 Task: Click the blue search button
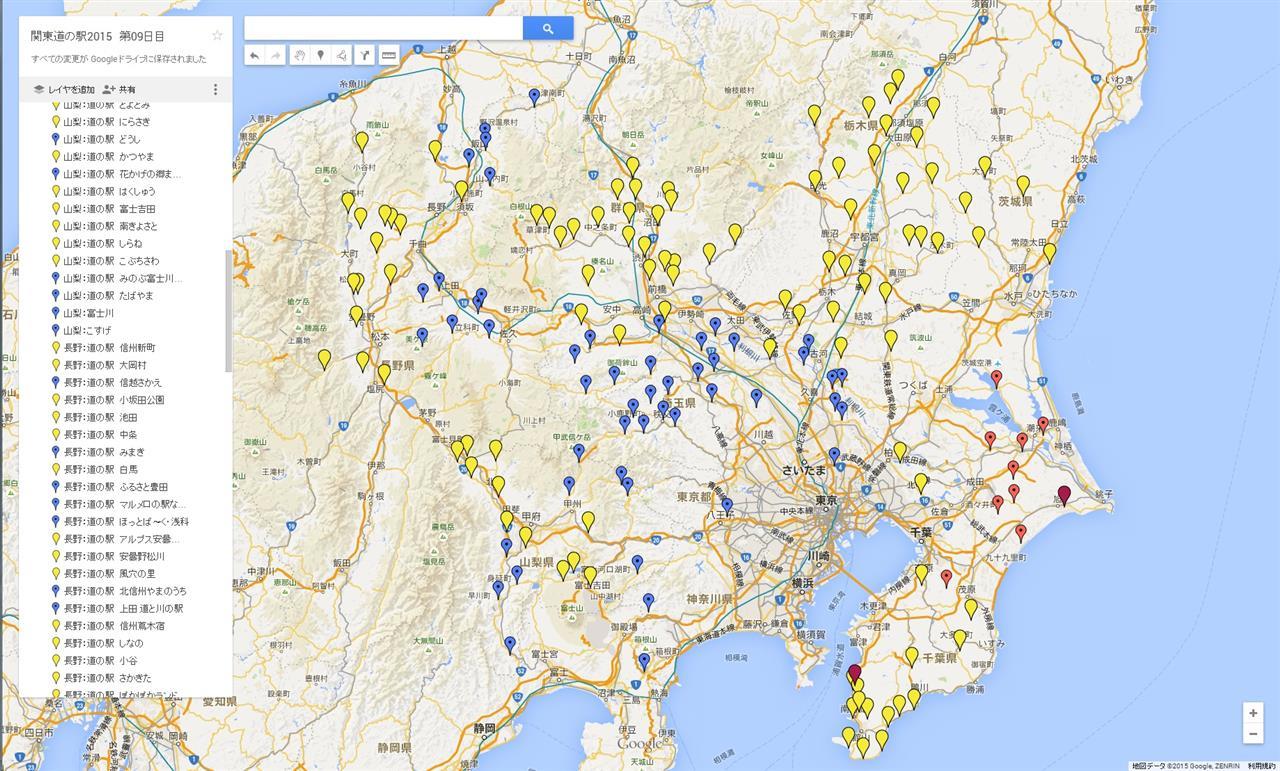click(x=548, y=28)
